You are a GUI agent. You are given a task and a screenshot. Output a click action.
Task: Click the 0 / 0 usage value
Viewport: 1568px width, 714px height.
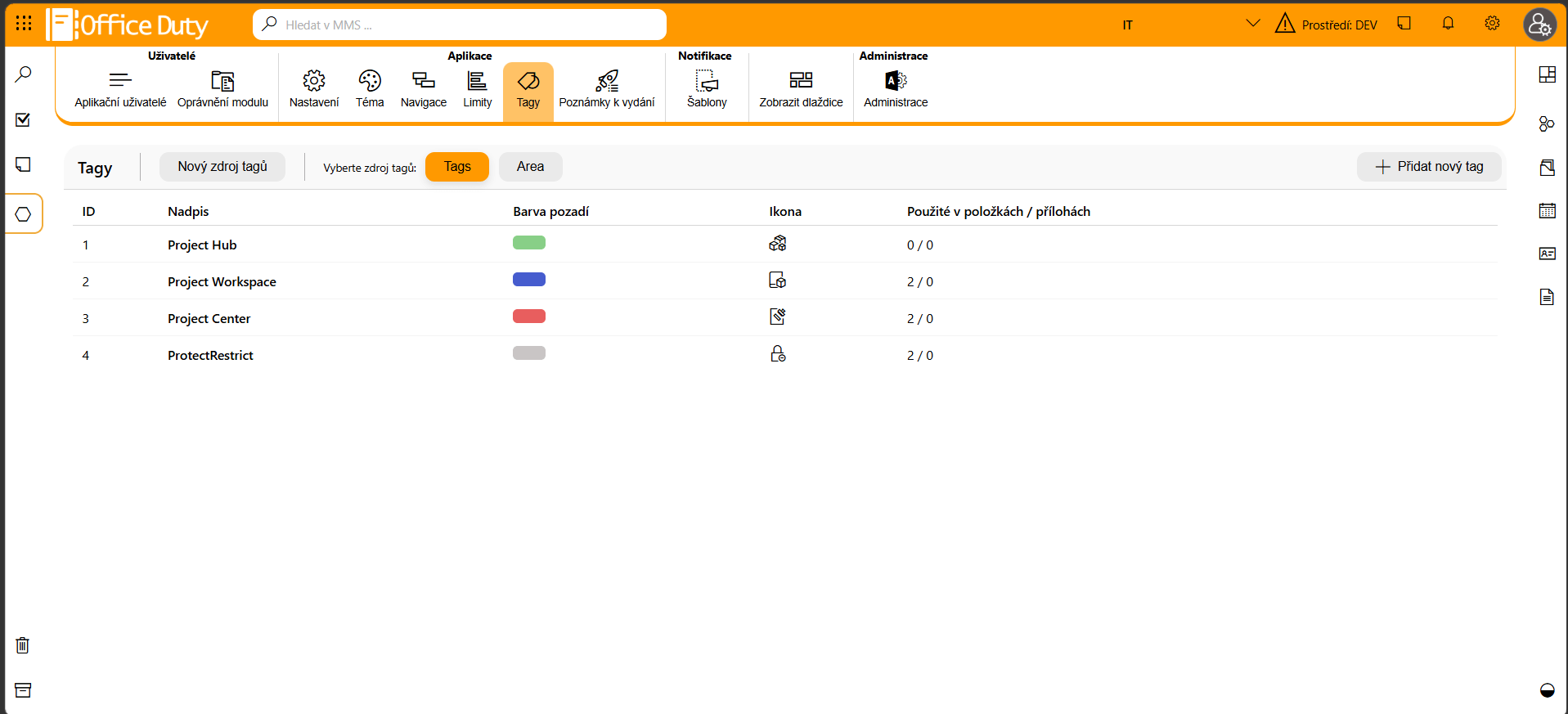pos(920,245)
